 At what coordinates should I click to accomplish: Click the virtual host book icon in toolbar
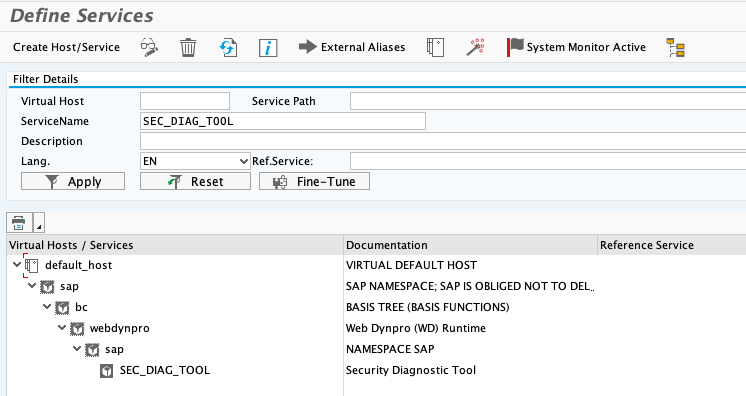(x=435, y=48)
